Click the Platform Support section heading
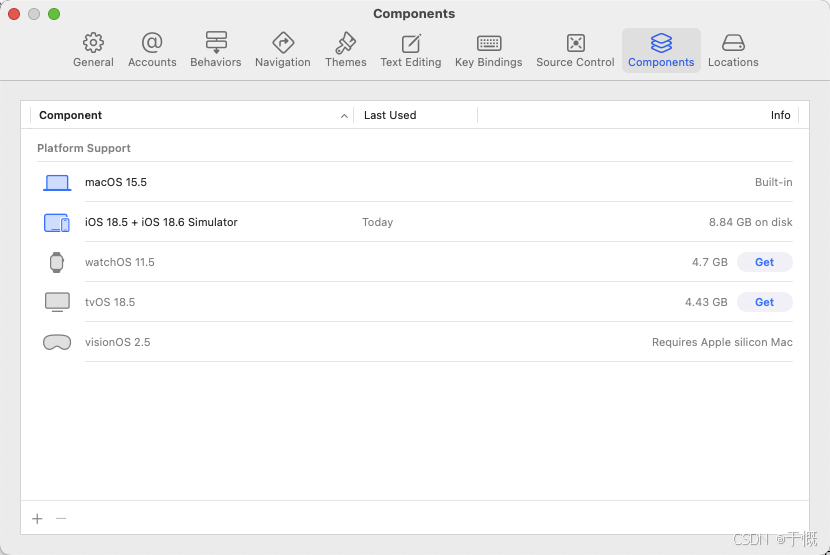 click(84, 148)
